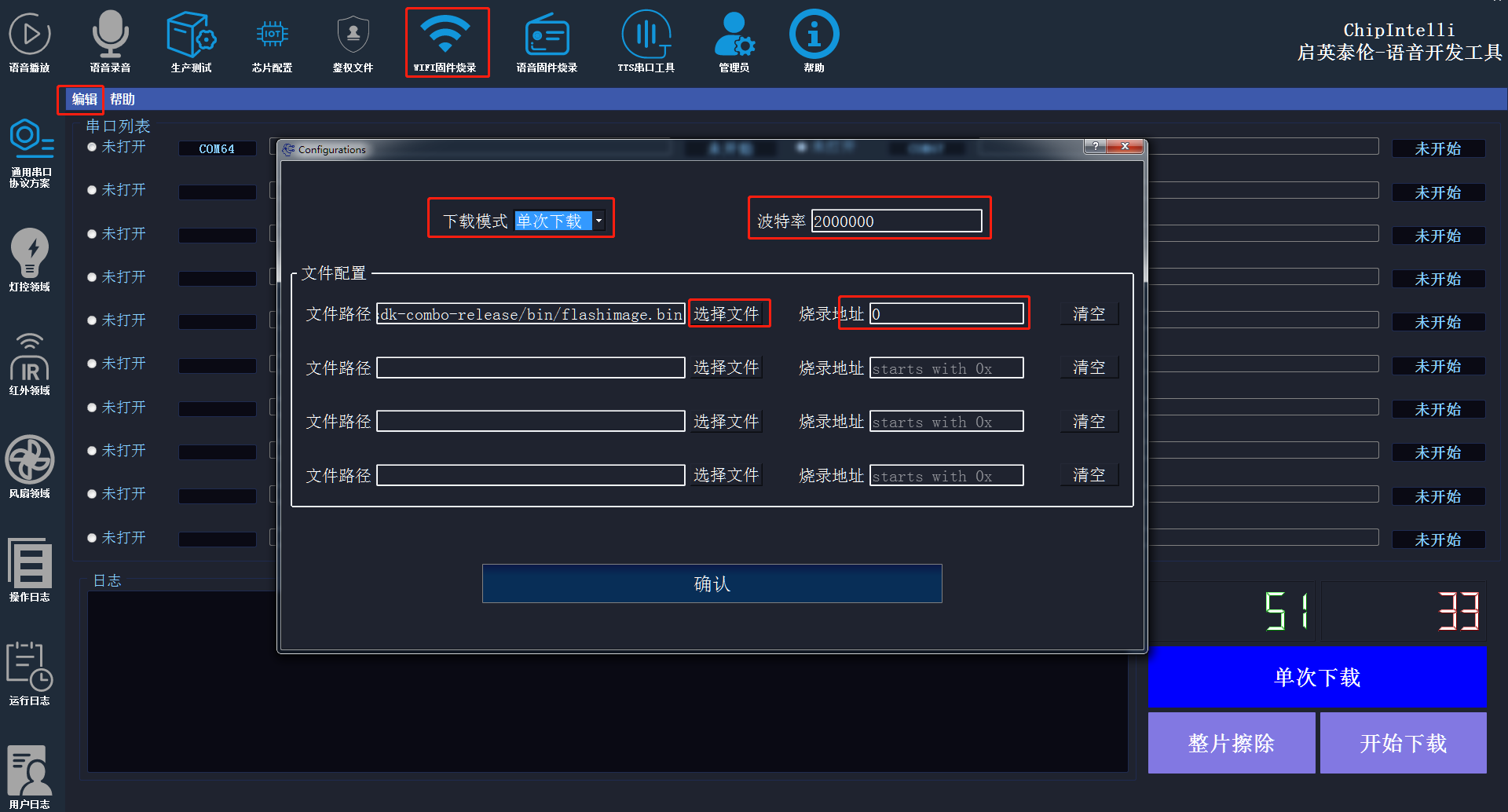Click the Configurations dialog help question button
The height and width of the screenshot is (812, 1508).
[x=1096, y=147]
